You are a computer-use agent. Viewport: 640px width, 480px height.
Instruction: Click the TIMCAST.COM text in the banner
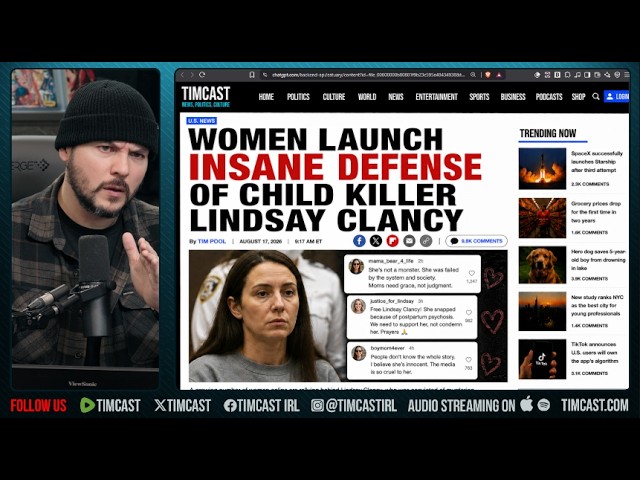tap(595, 405)
